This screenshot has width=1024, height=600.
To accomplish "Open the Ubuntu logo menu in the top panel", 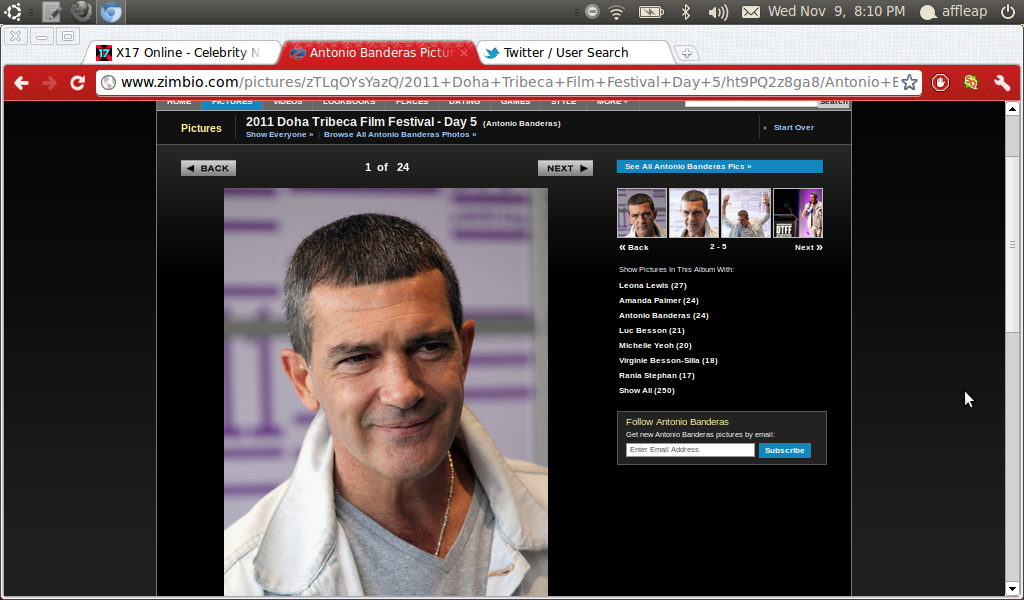I will [x=13, y=12].
